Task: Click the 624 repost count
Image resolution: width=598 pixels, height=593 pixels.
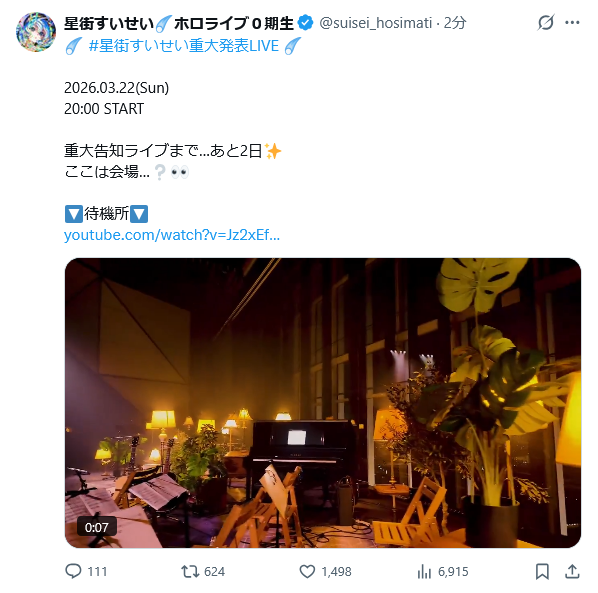Action: point(214,572)
